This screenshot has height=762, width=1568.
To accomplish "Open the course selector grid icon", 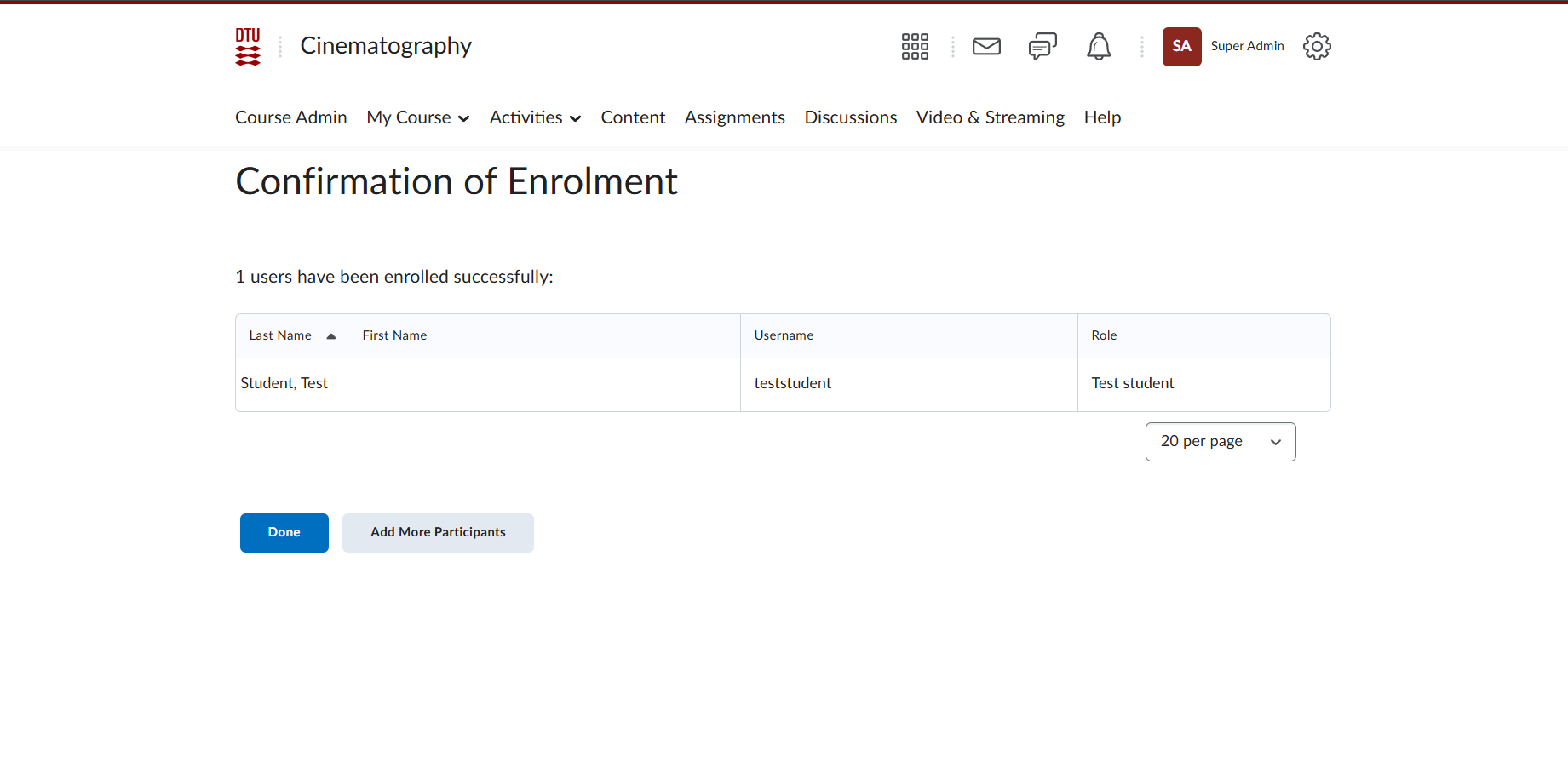I will [x=915, y=46].
